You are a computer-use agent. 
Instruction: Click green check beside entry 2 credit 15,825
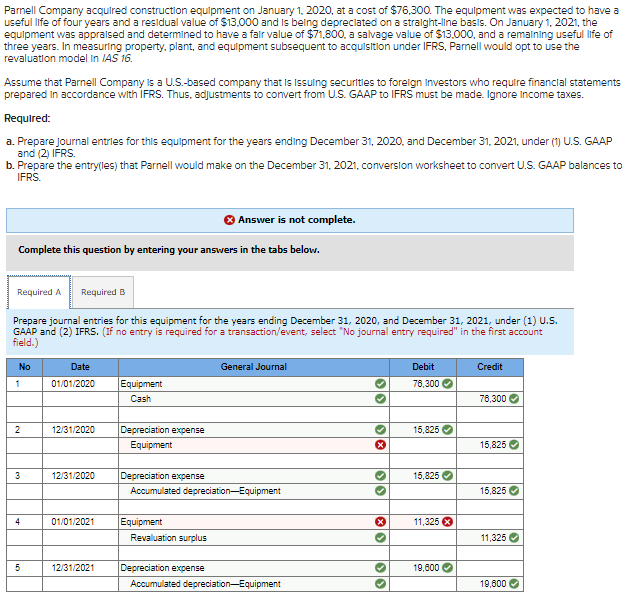click(514, 445)
